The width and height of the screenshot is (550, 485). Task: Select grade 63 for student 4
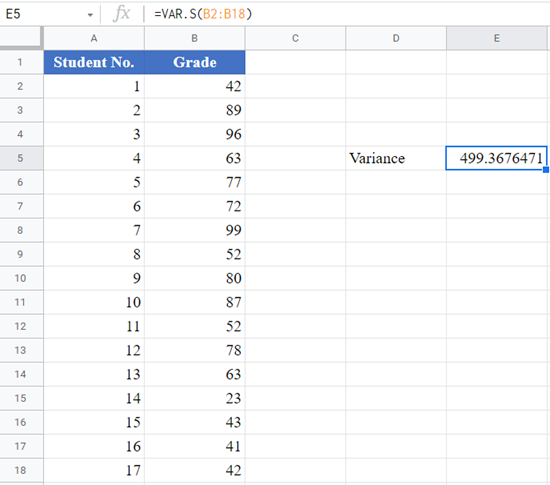(x=195, y=158)
